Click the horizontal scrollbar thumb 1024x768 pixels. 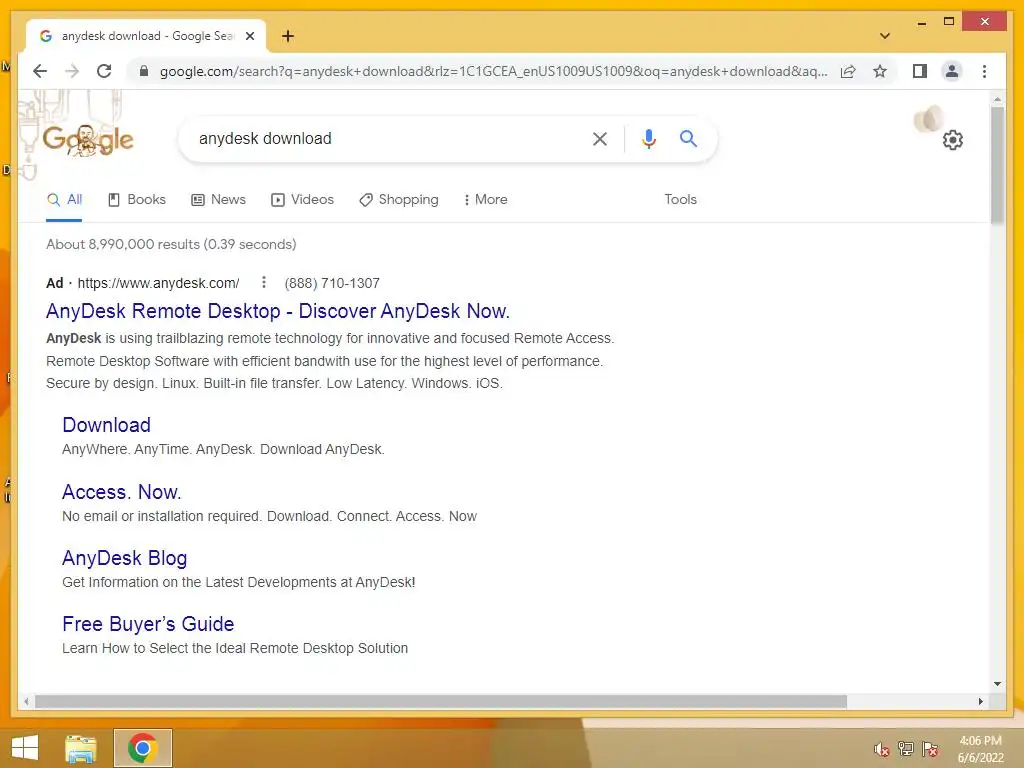coord(441,701)
